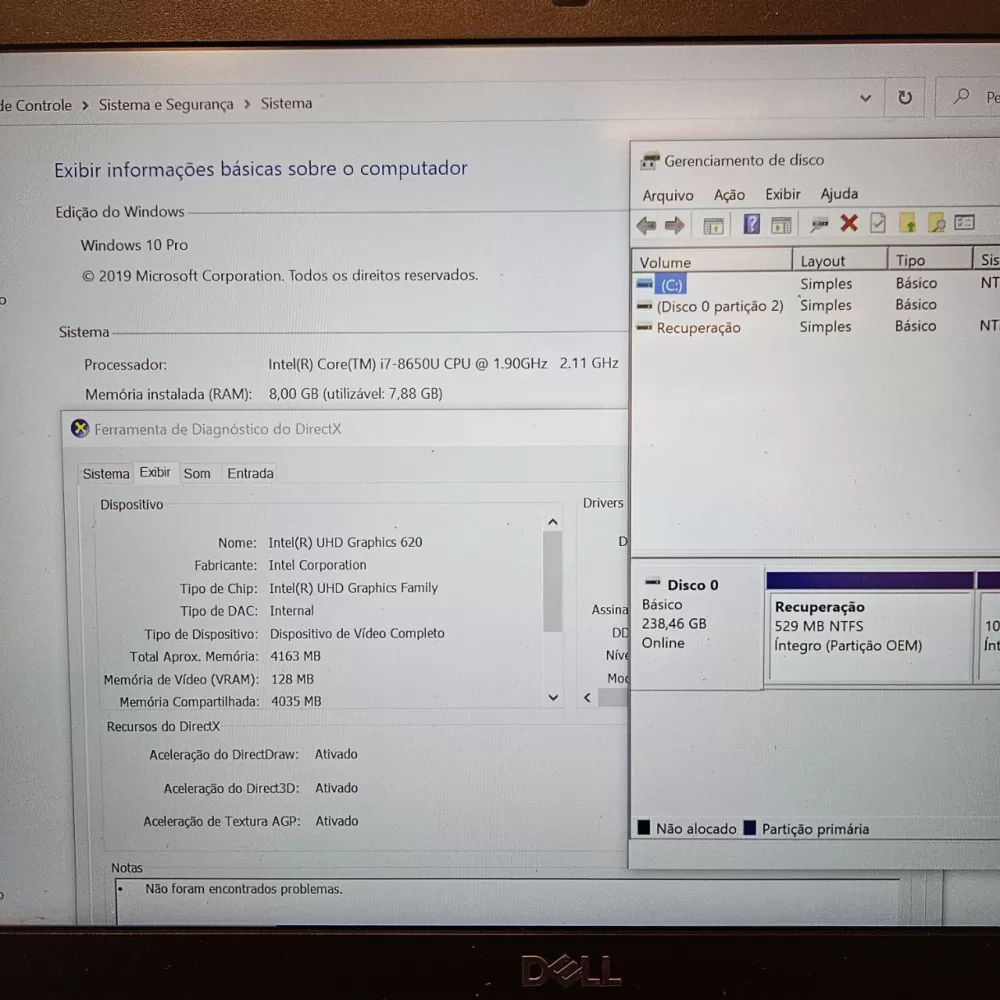Click the properties icon at the toolbar's end
Screen dimensions: 1000x1000
[x=962, y=224]
